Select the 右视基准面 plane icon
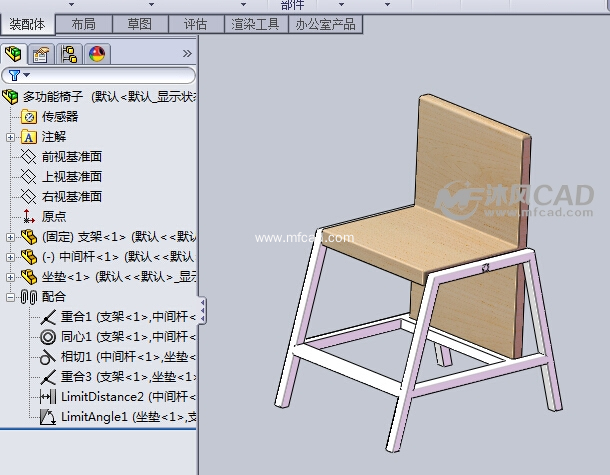610x475 pixels. click(x=28, y=196)
